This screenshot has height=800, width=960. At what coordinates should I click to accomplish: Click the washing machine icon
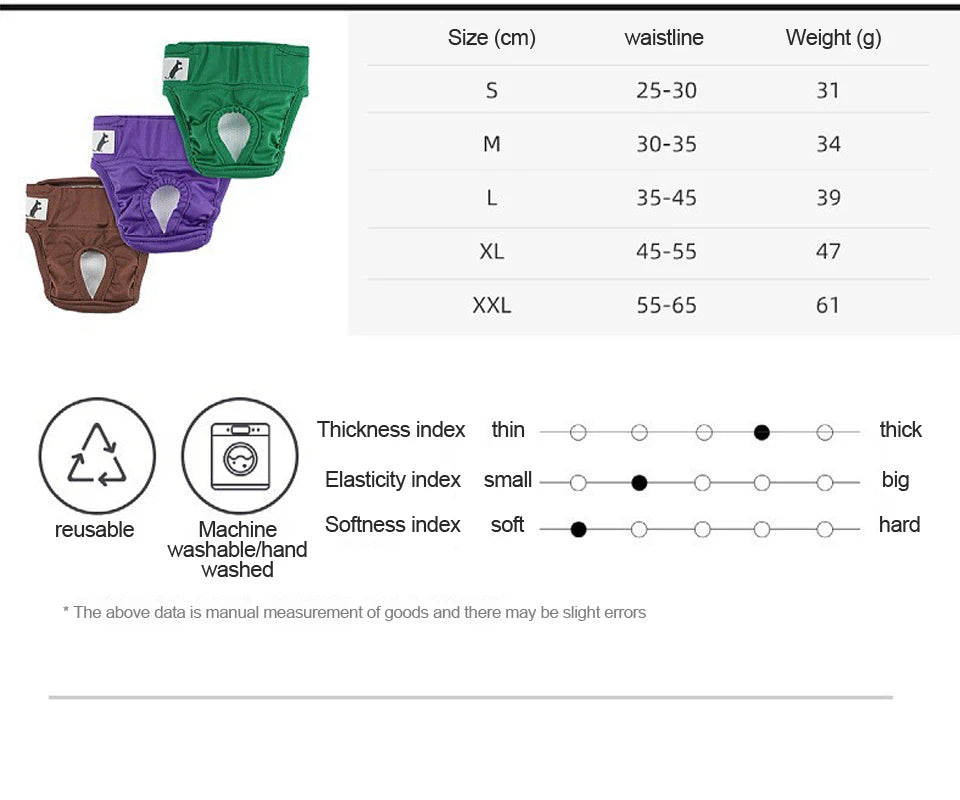tap(240, 455)
